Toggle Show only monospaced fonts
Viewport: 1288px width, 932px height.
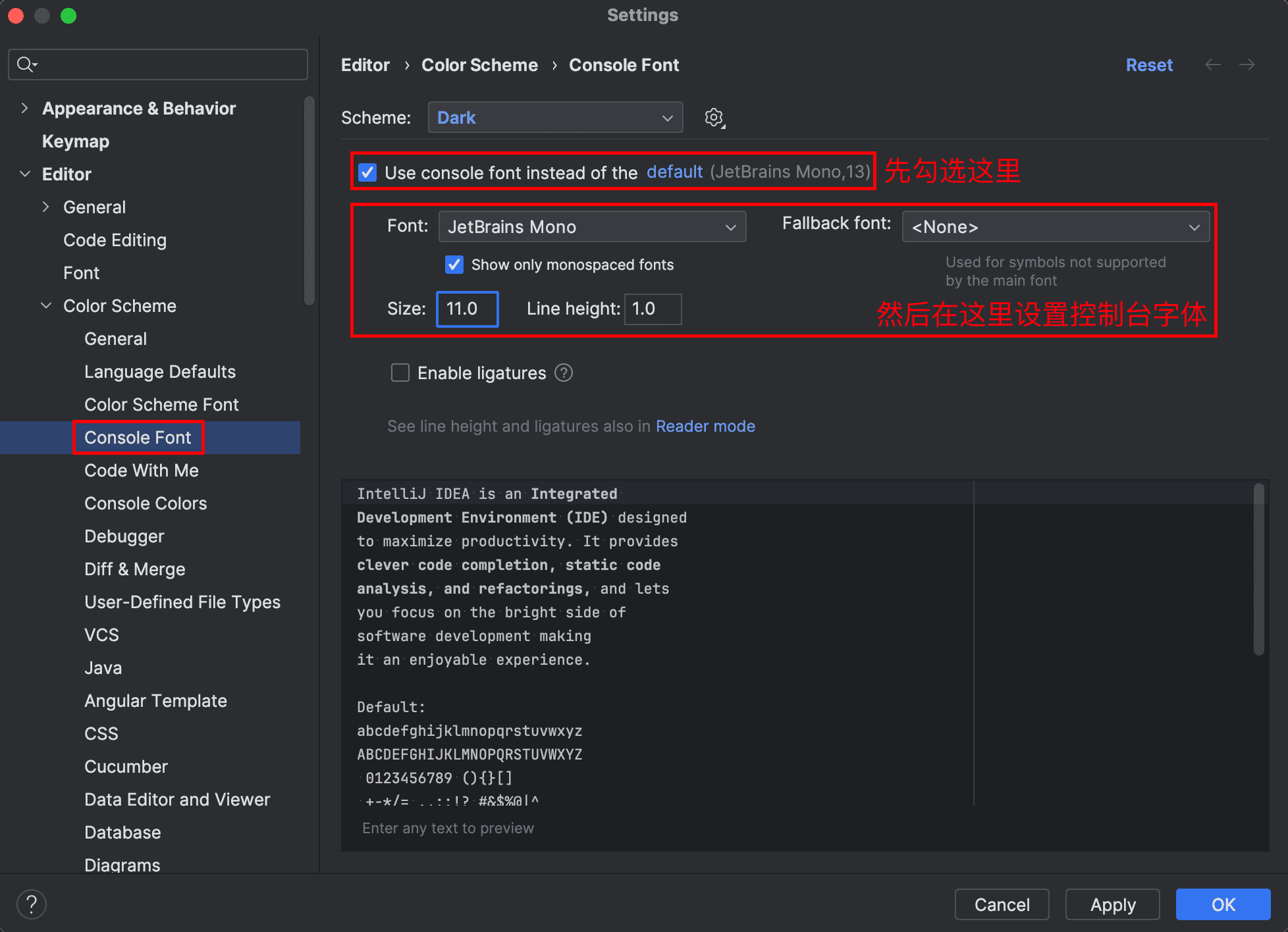(454, 265)
